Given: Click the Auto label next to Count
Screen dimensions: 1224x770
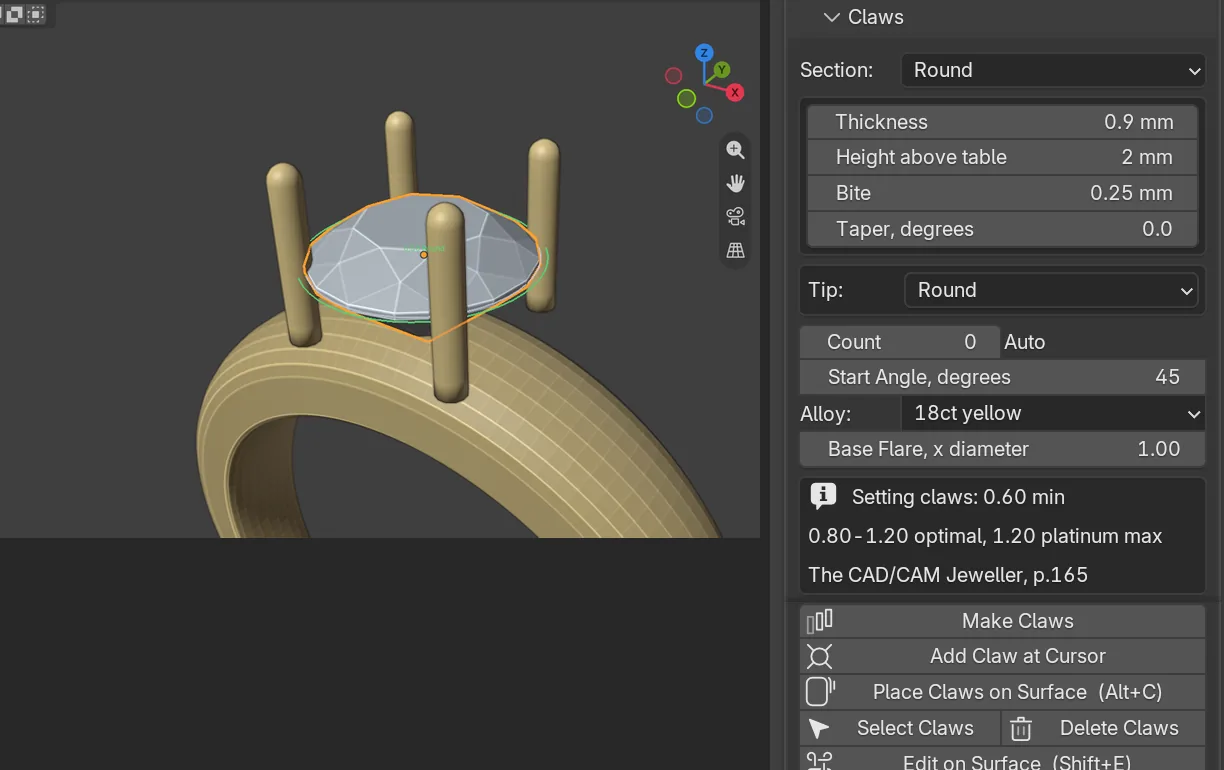Looking at the screenshot, I should 1024,342.
